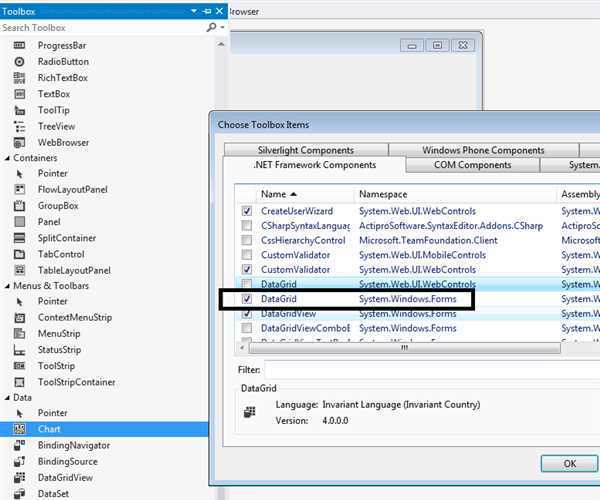Viewport: 600px width, 500px height.
Task: Select the RadioButton control icon
Action: (x=19, y=61)
